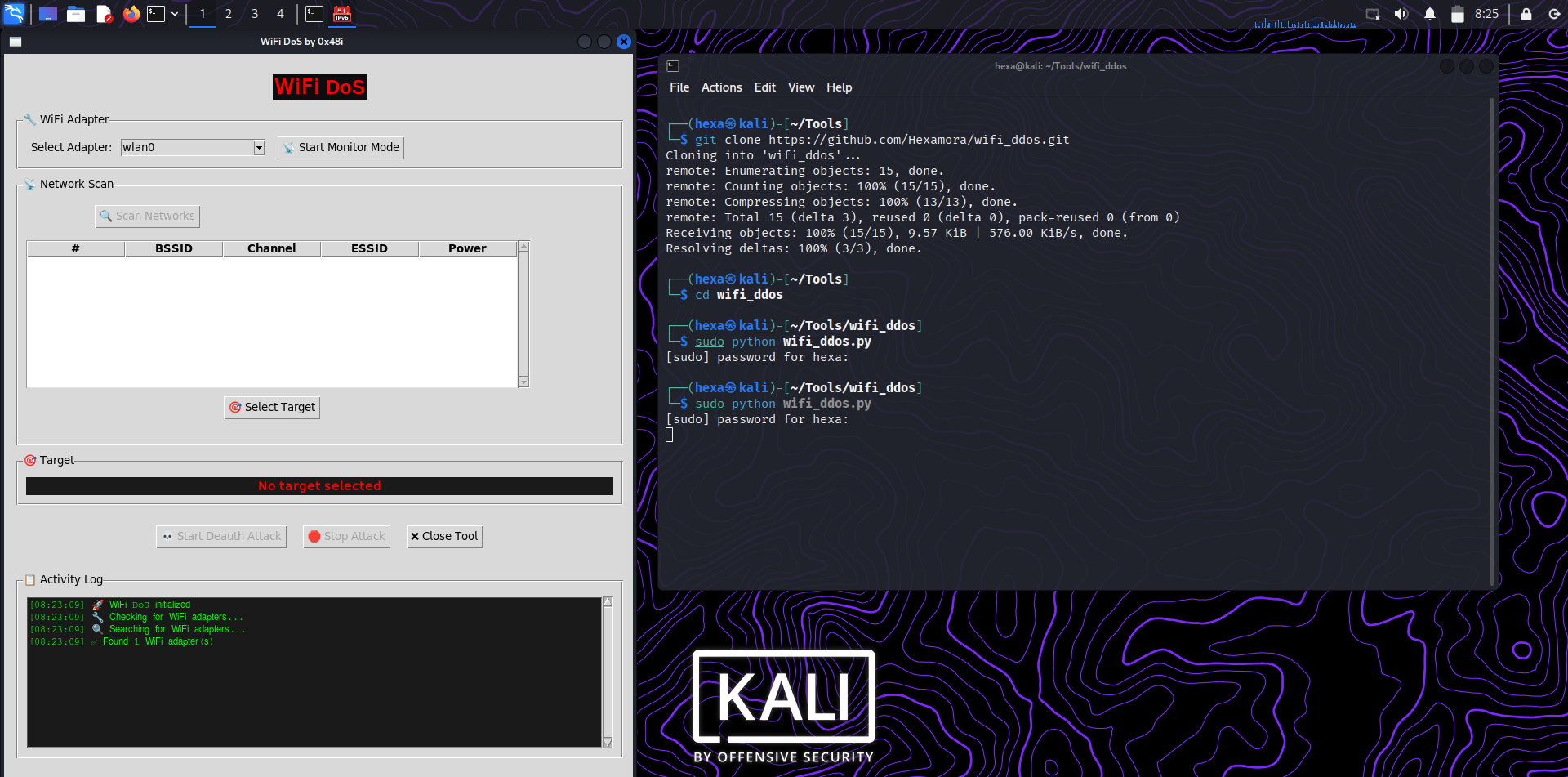
Task: Click the CPU usage graph in panel
Action: point(1305,21)
